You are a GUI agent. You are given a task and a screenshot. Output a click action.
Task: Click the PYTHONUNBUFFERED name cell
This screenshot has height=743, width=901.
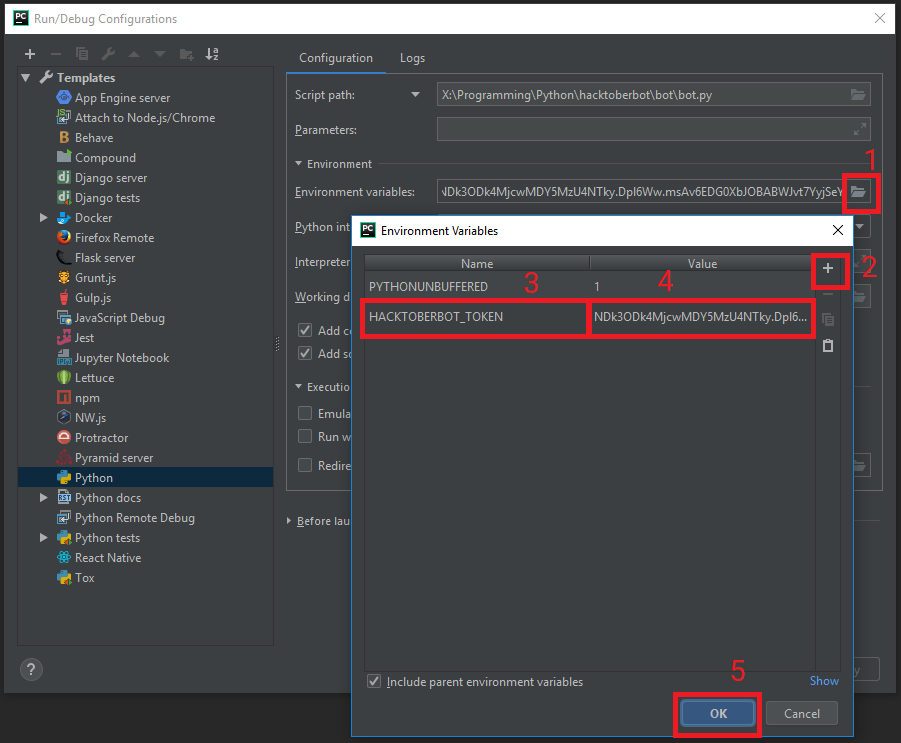click(x=477, y=286)
